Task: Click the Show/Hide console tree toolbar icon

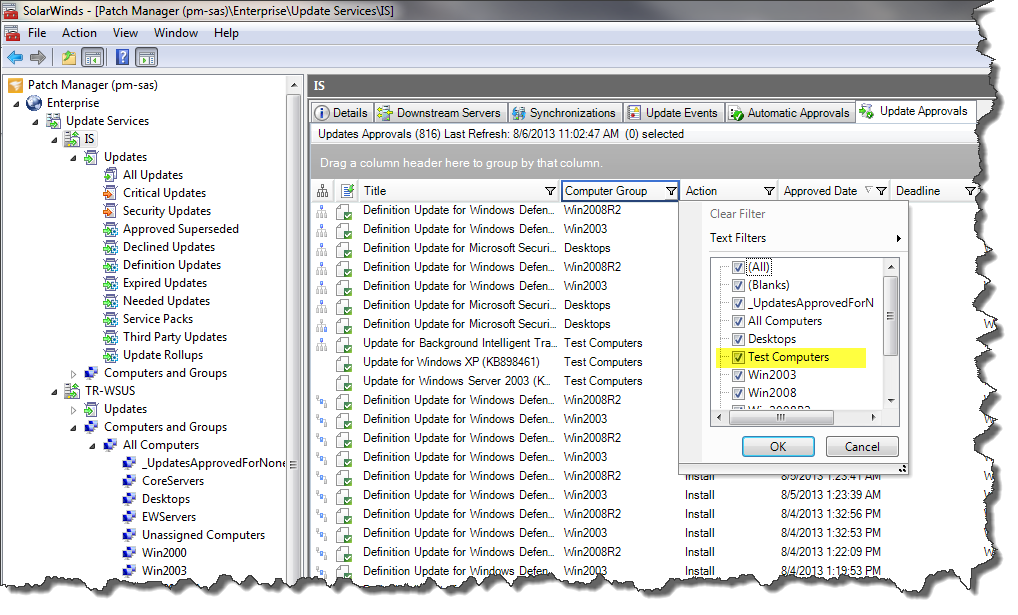Action: tap(93, 58)
